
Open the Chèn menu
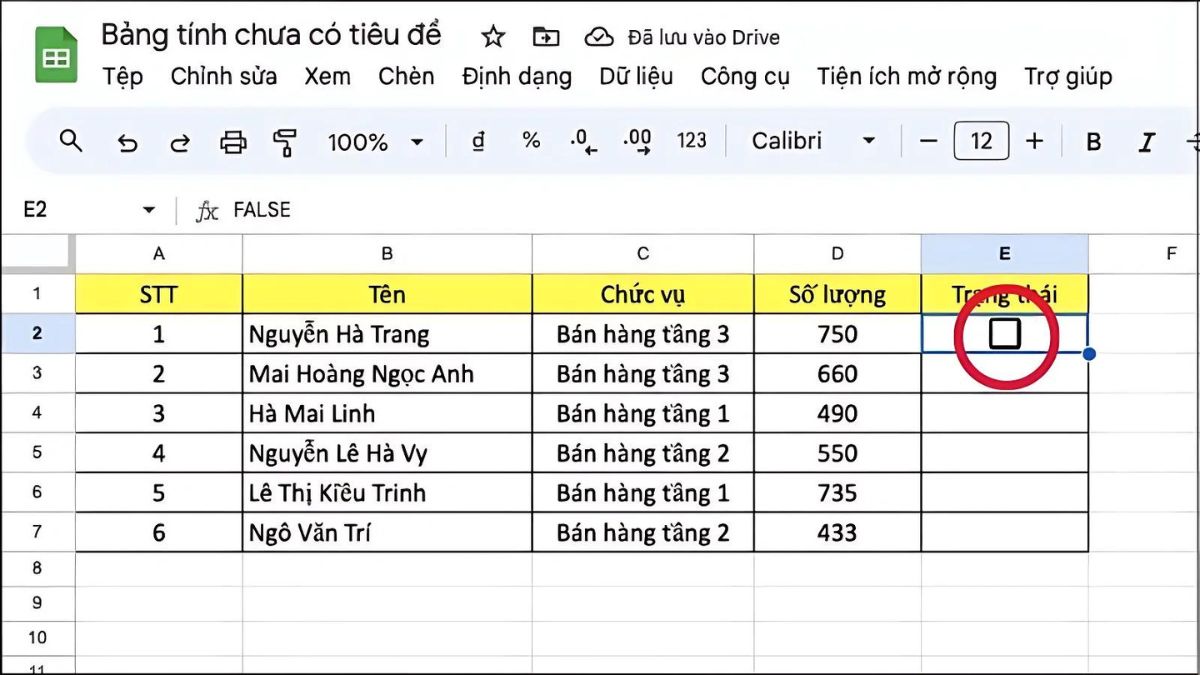pos(406,77)
